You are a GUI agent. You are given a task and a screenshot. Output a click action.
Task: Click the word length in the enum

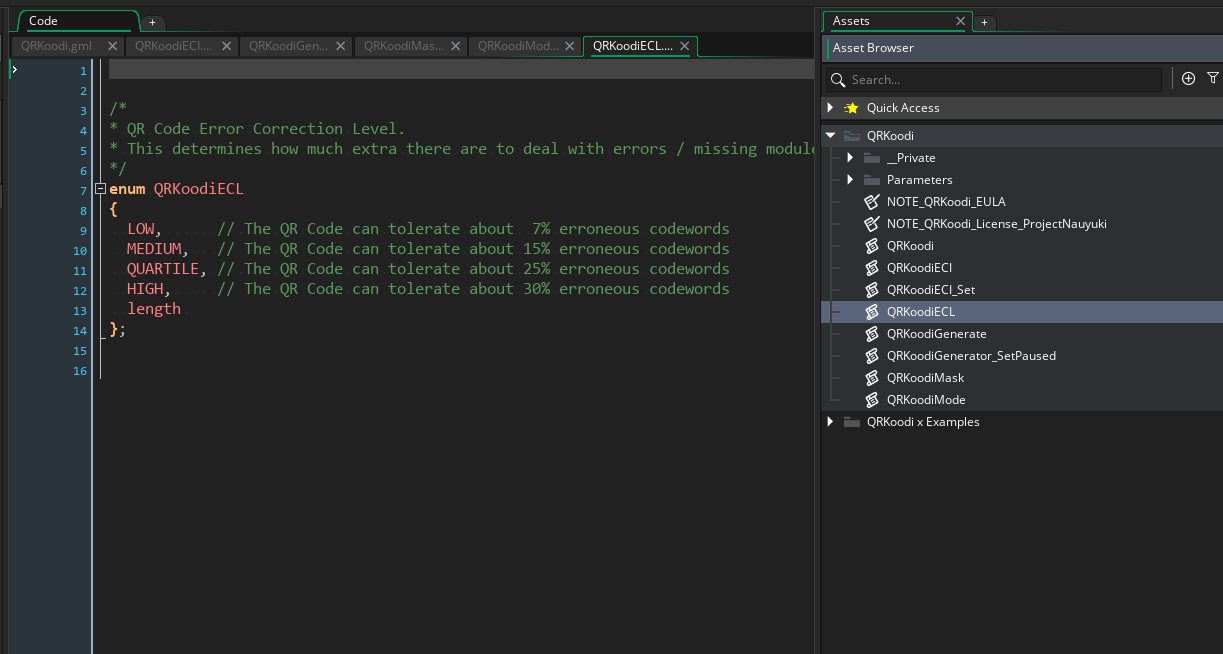coord(154,309)
